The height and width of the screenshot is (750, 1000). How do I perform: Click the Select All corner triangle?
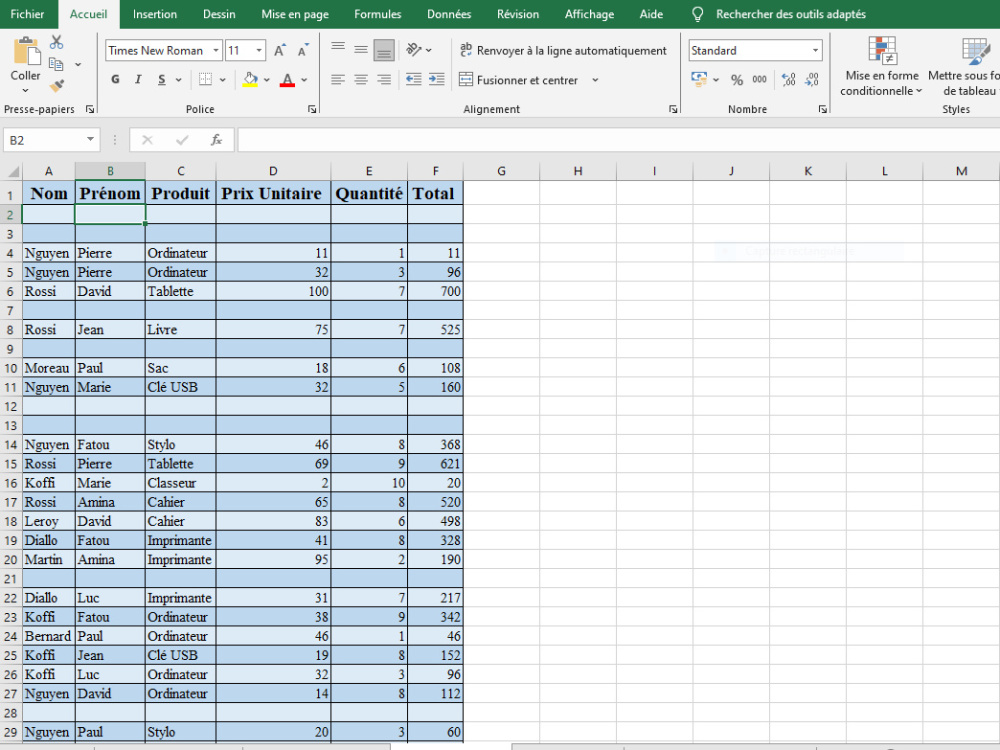[x=13, y=171]
